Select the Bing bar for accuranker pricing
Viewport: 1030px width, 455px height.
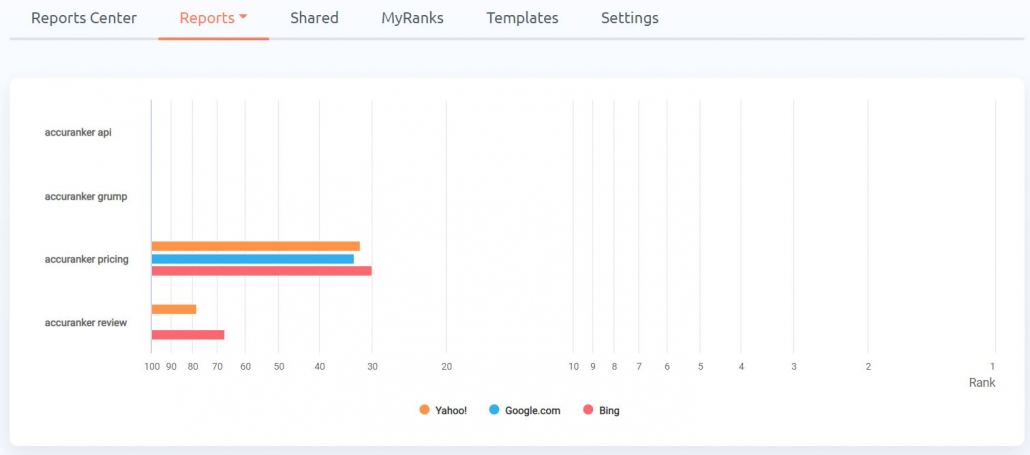pyautogui.click(x=261, y=271)
